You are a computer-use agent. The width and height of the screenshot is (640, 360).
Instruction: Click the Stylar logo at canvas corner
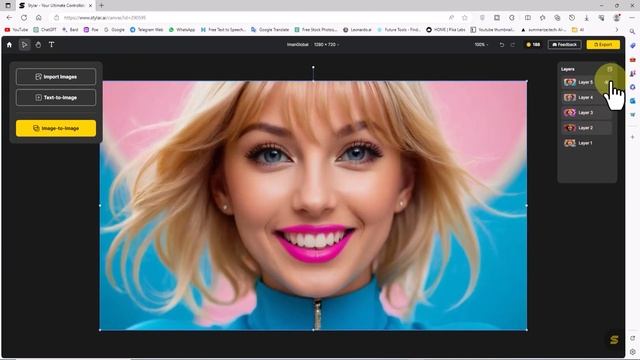[x=614, y=340]
